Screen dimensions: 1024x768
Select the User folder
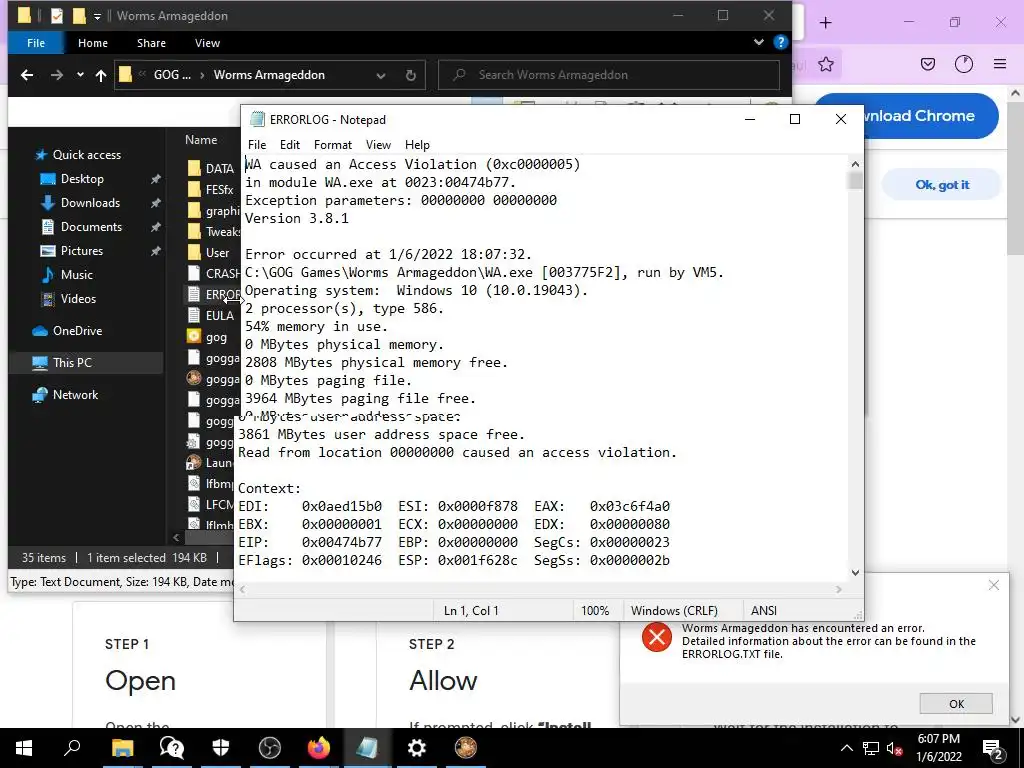tap(209, 253)
